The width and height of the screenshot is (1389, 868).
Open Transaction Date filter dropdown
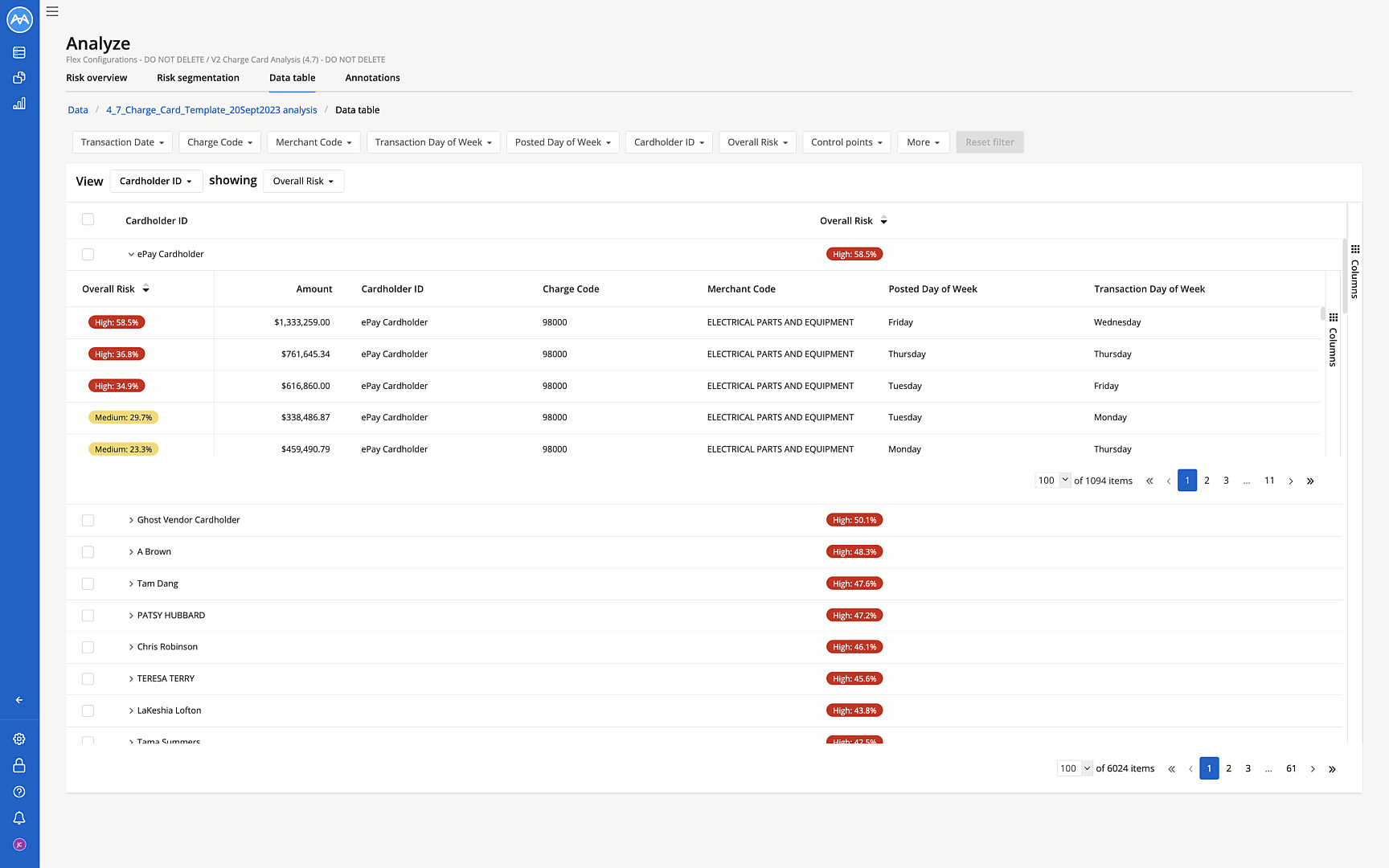pos(122,142)
